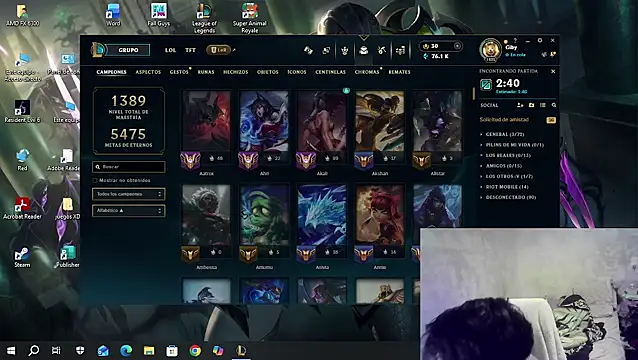
Task: Click the new folder icon in Social panel
Action: 531,105
